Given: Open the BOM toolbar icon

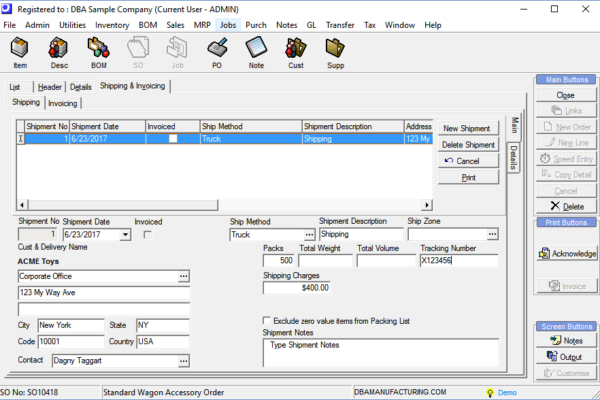Looking at the screenshot, I should click(x=99, y=48).
